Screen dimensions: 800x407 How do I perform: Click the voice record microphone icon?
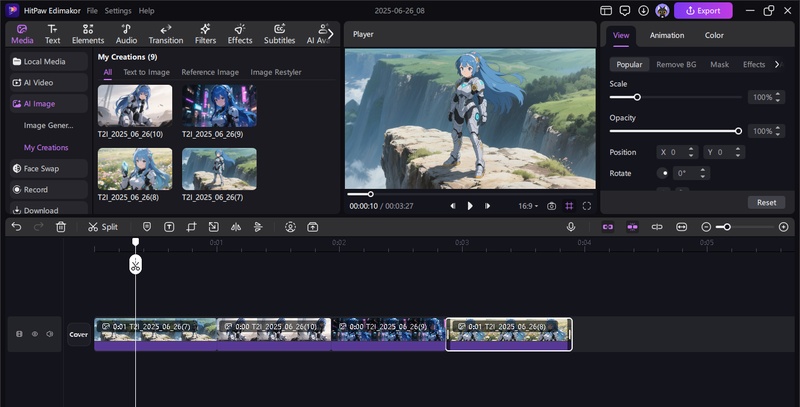pyautogui.click(x=571, y=227)
